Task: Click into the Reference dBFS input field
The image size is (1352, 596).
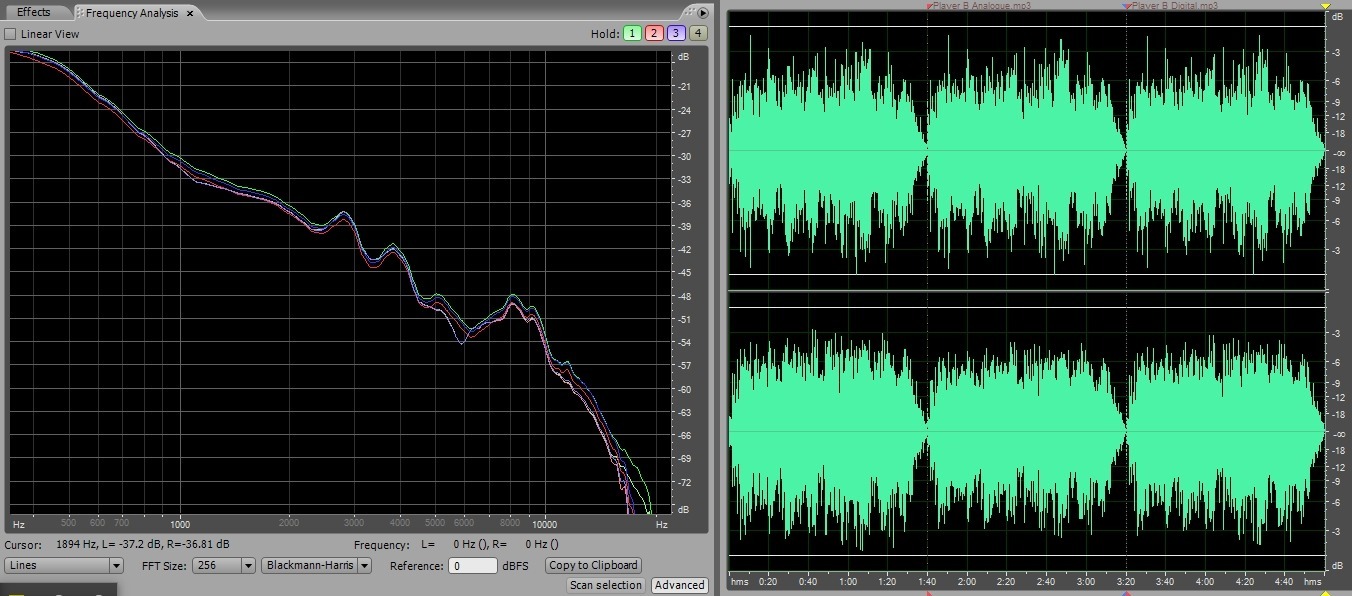Action: coord(472,565)
